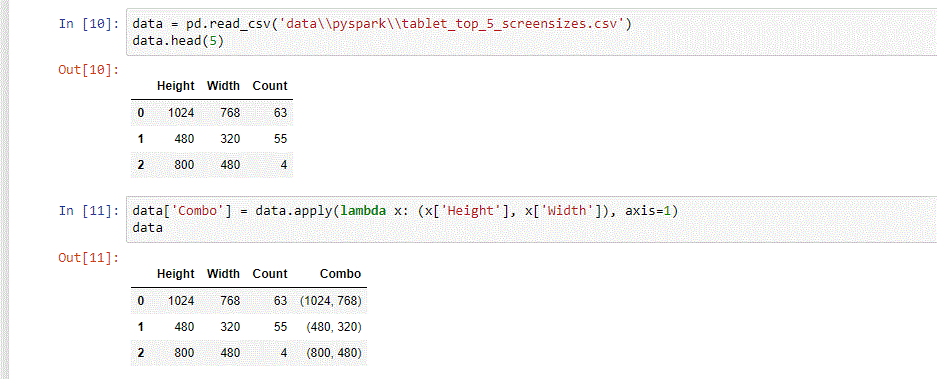937x379 pixels.
Task: Click the Width column header in first table
Action: click(x=223, y=86)
